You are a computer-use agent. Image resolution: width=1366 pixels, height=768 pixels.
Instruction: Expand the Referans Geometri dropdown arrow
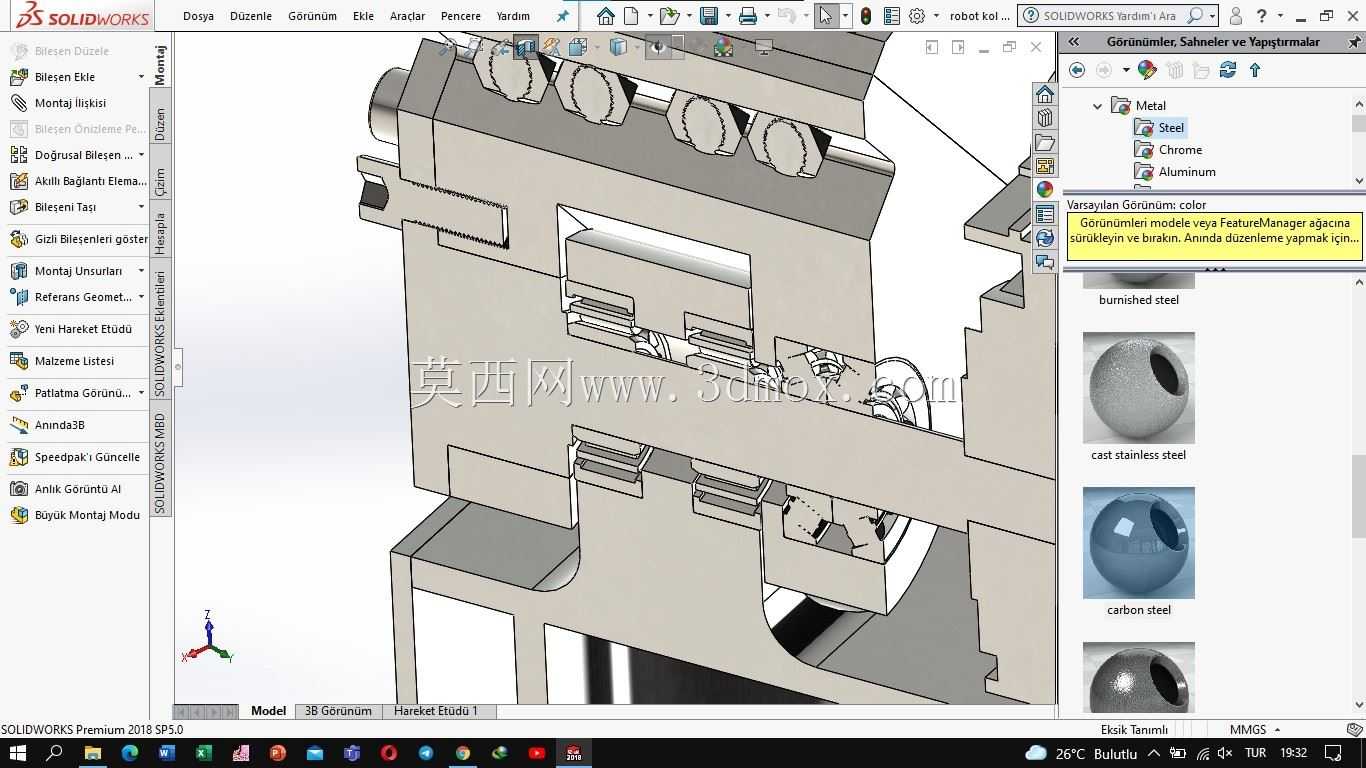(x=141, y=297)
